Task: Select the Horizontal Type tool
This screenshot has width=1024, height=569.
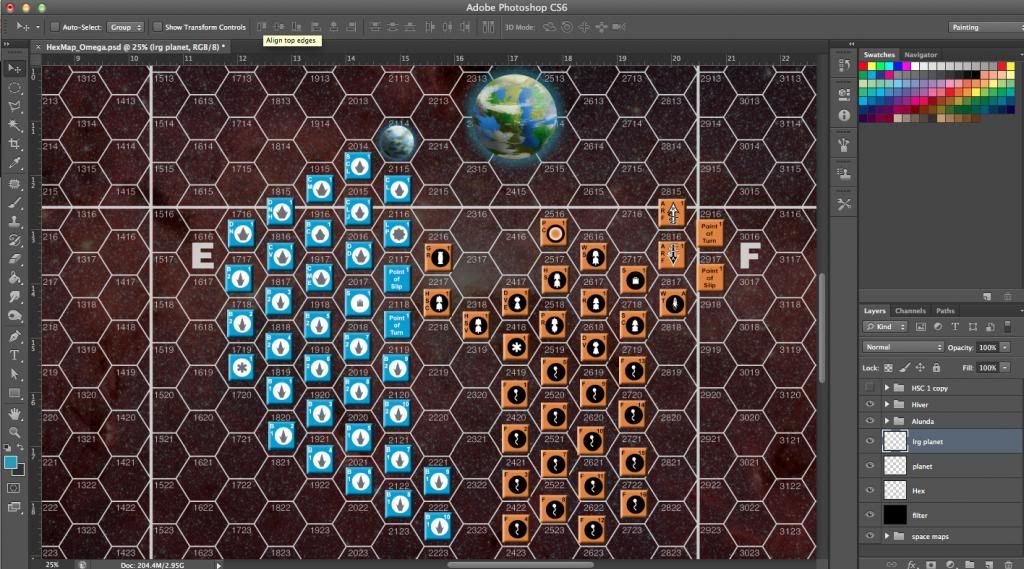Action: click(14, 355)
